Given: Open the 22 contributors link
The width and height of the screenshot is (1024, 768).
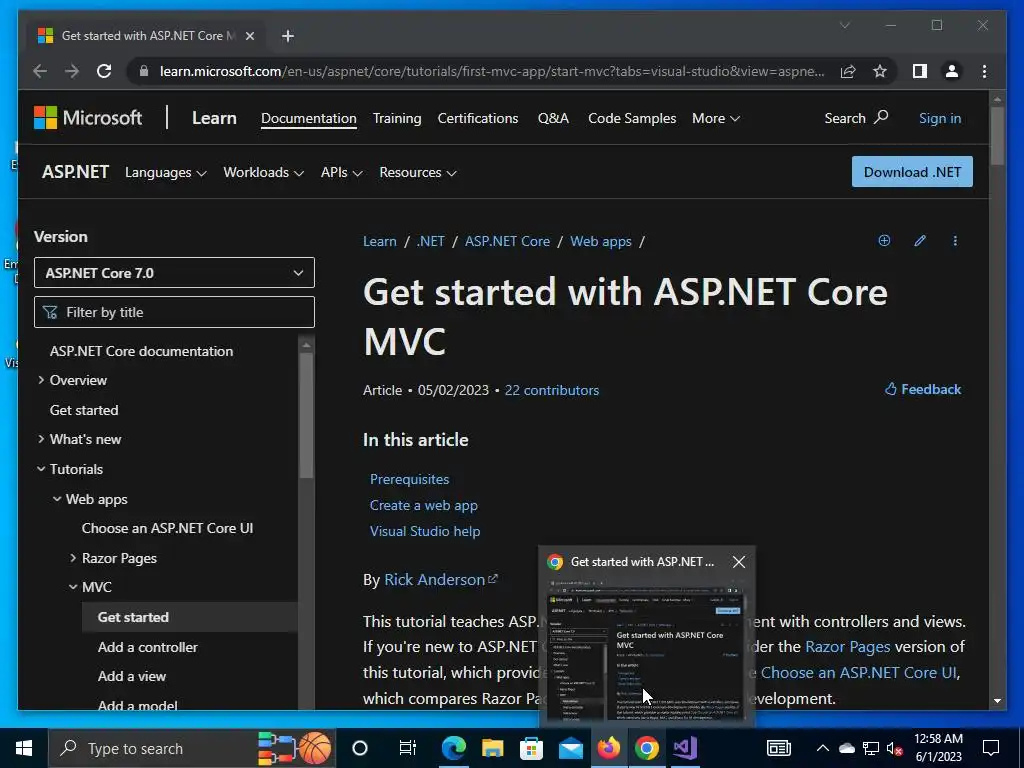Looking at the screenshot, I should pos(552,390).
